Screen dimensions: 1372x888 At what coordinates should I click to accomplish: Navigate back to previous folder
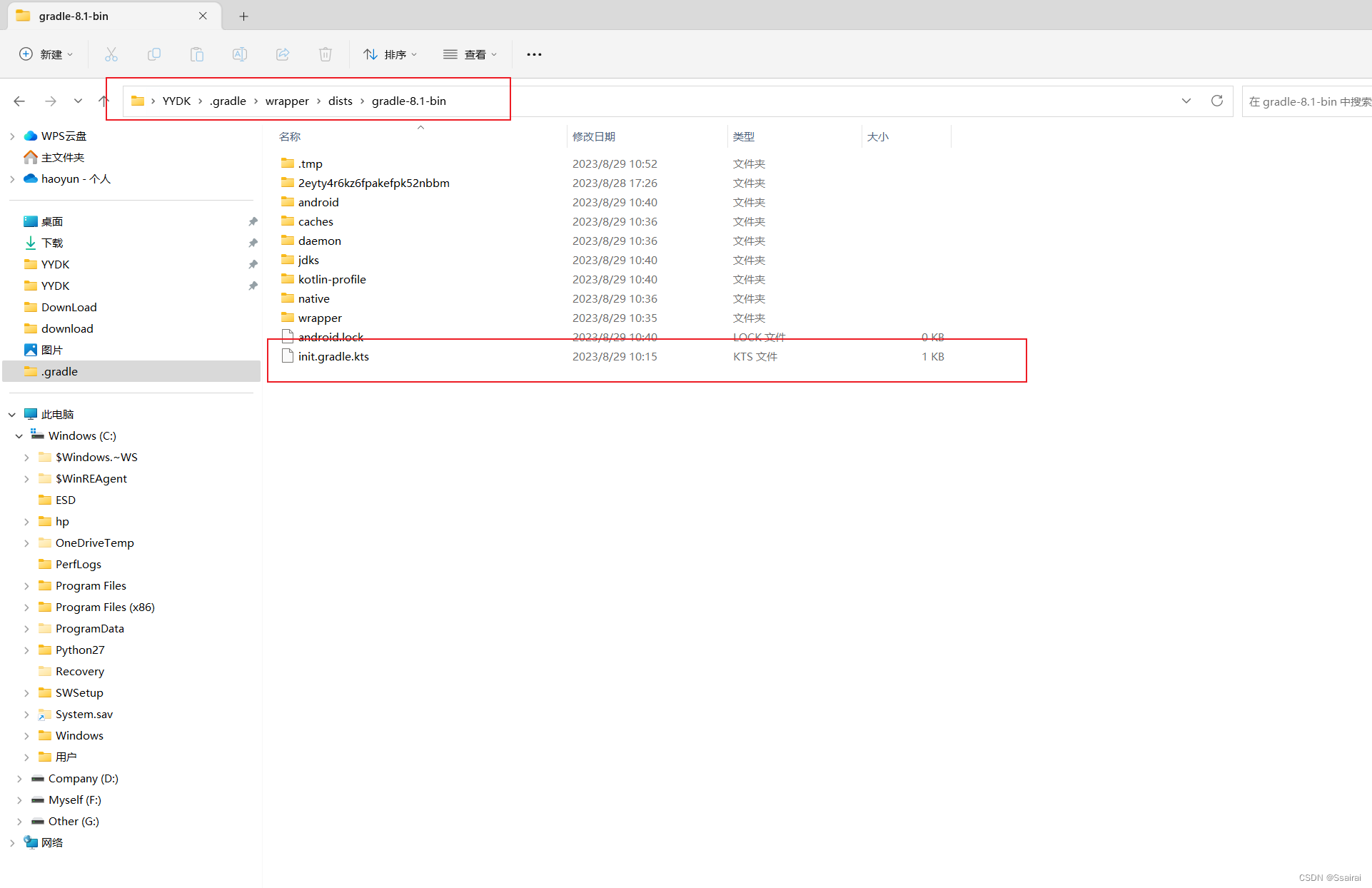click(19, 101)
